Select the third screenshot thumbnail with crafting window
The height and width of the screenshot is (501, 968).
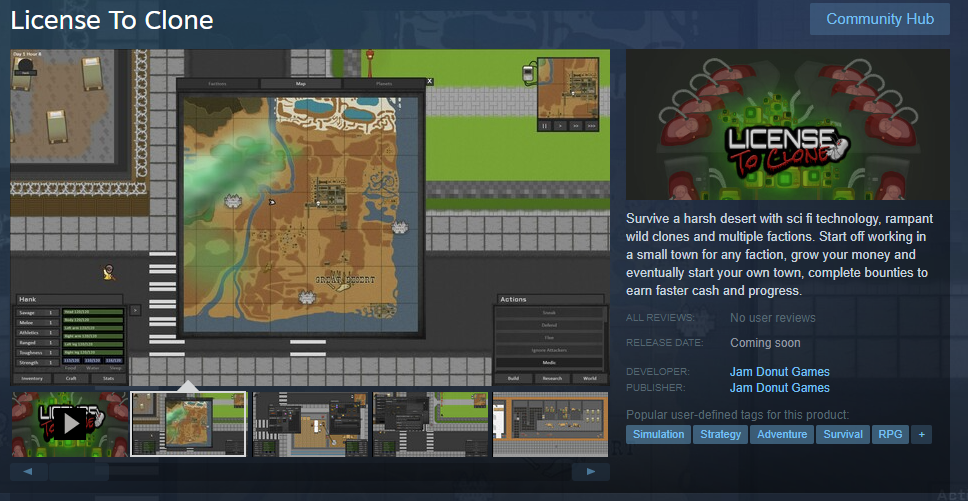(311, 424)
